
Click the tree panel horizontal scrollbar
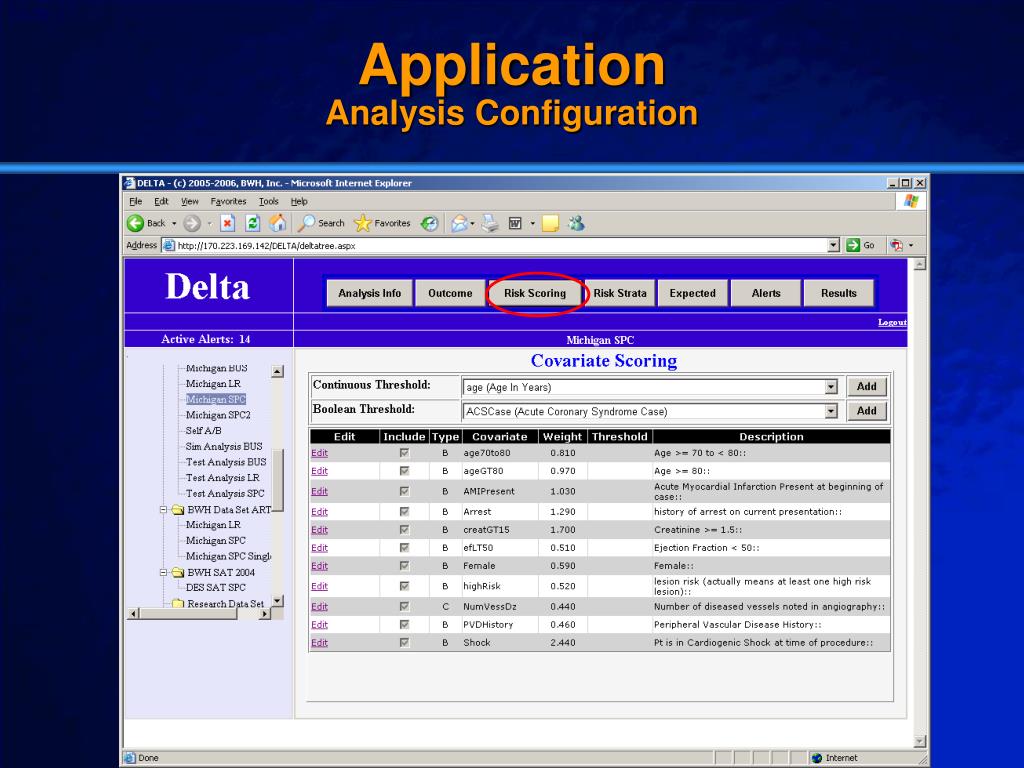click(x=199, y=614)
